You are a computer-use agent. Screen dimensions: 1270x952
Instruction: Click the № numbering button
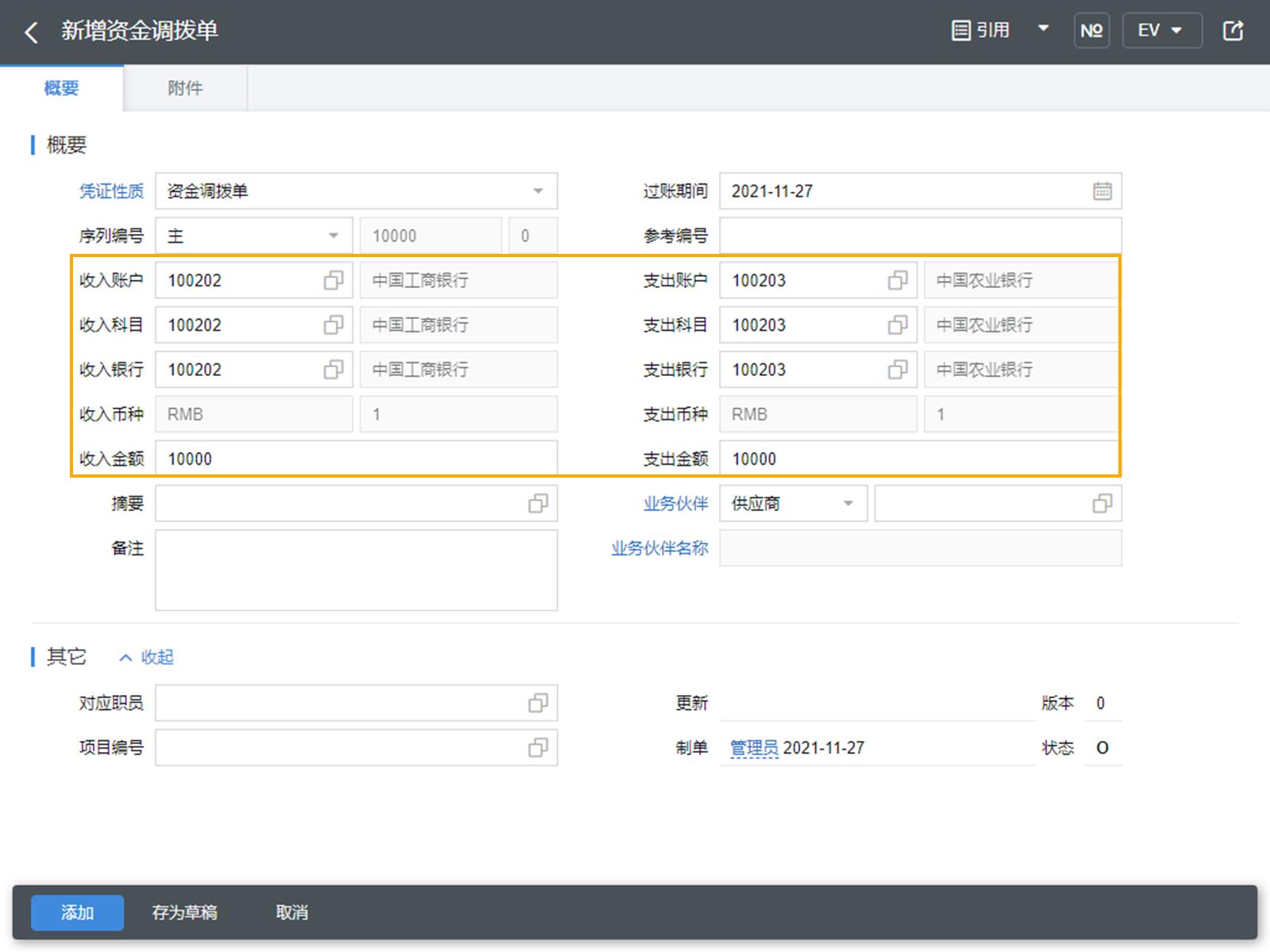click(1091, 31)
